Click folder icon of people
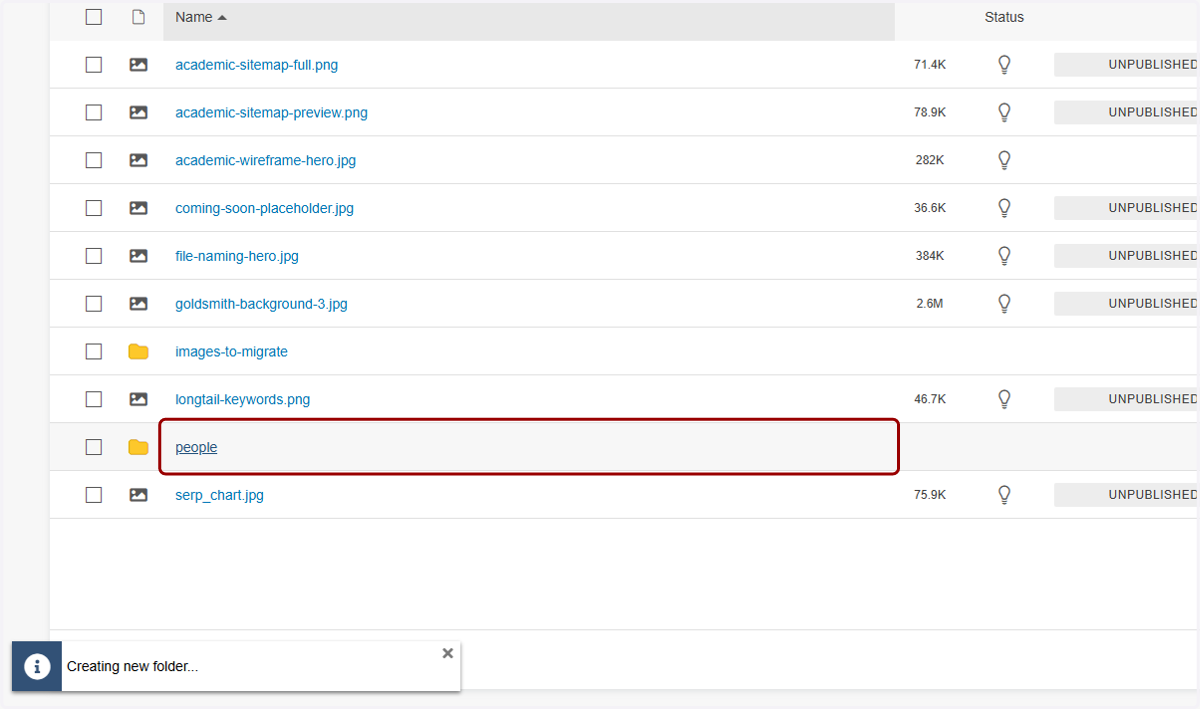The height and width of the screenshot is (709, 1200). point(138,447)
